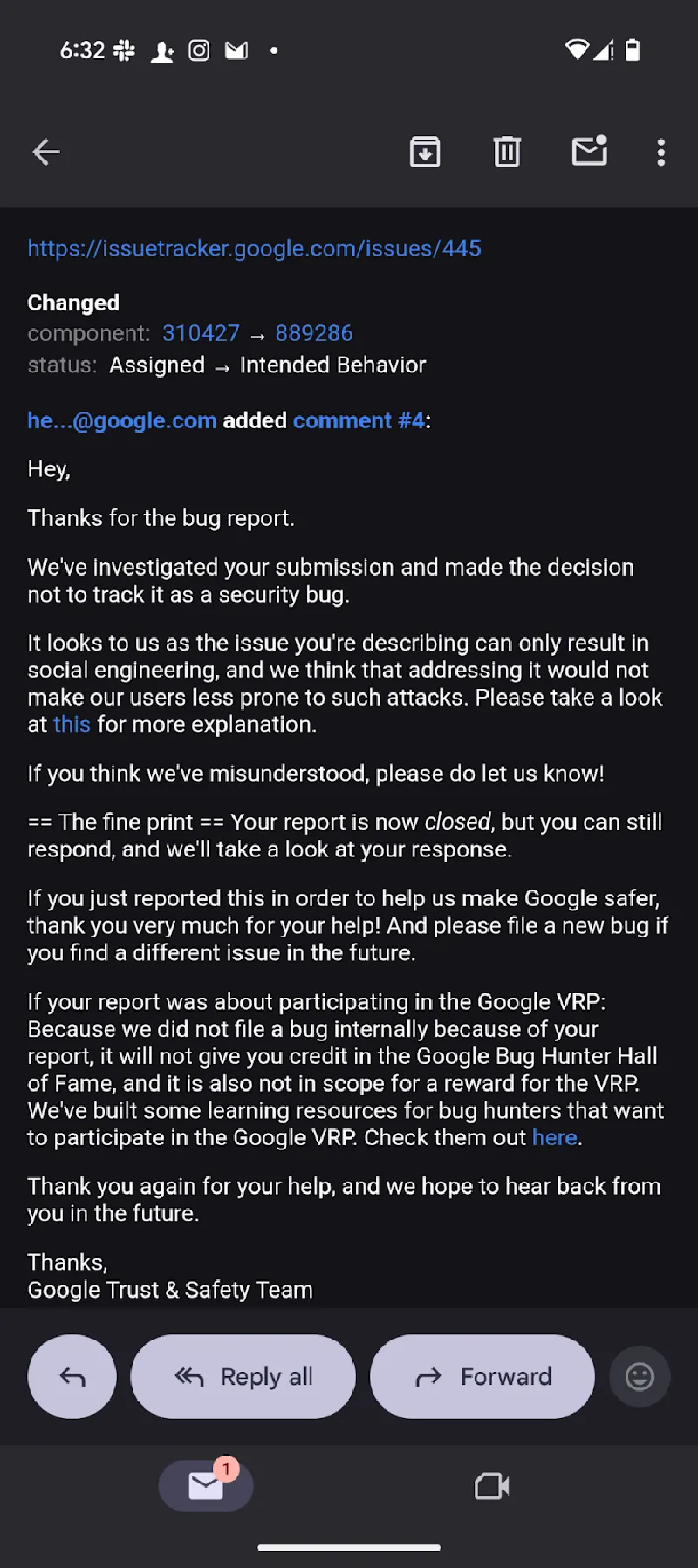Open the comment #4 link
Viewport: 698px width, 1568px height.
click(359, 420)
